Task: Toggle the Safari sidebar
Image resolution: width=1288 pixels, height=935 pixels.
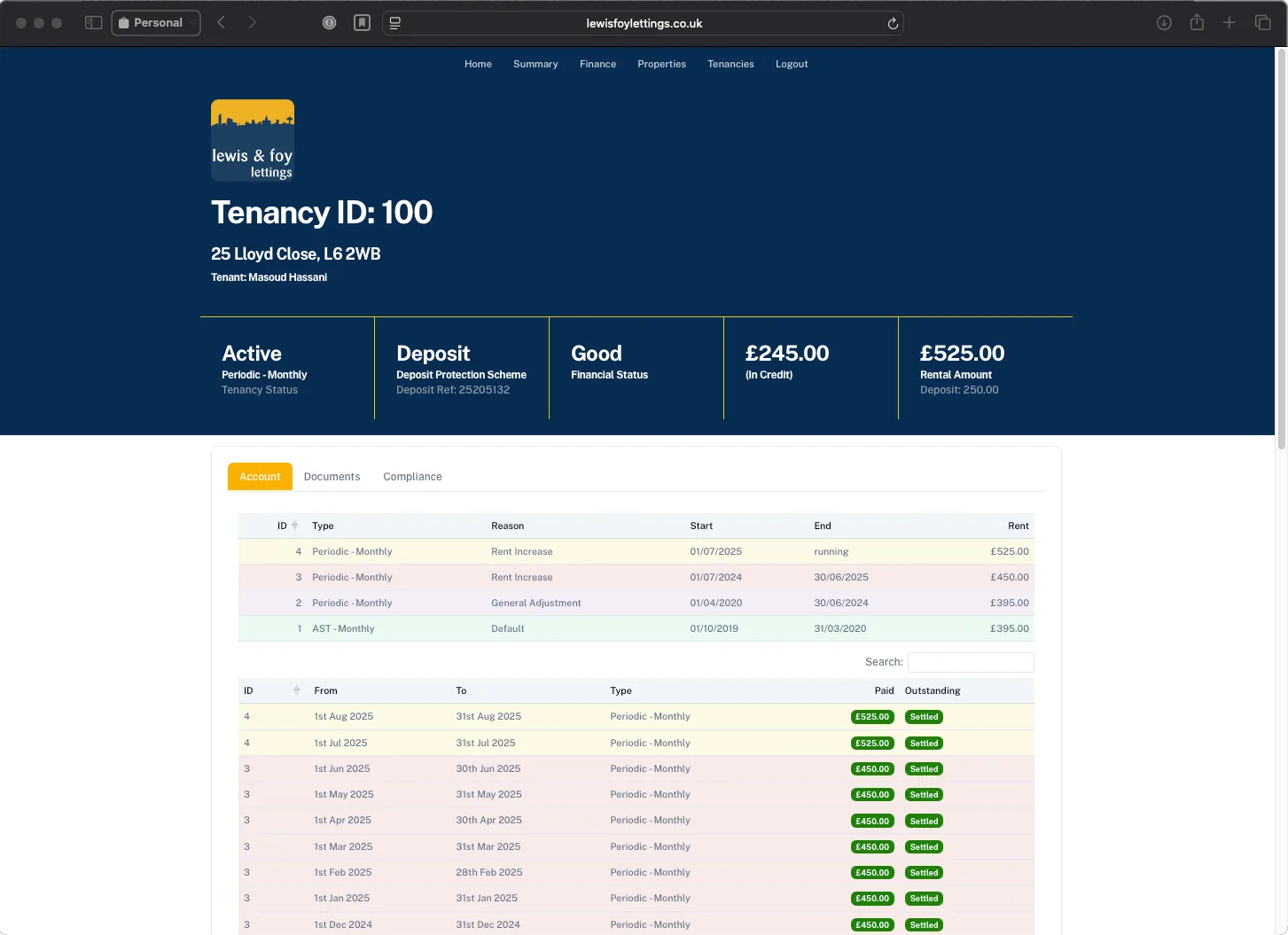Action: 93,22
